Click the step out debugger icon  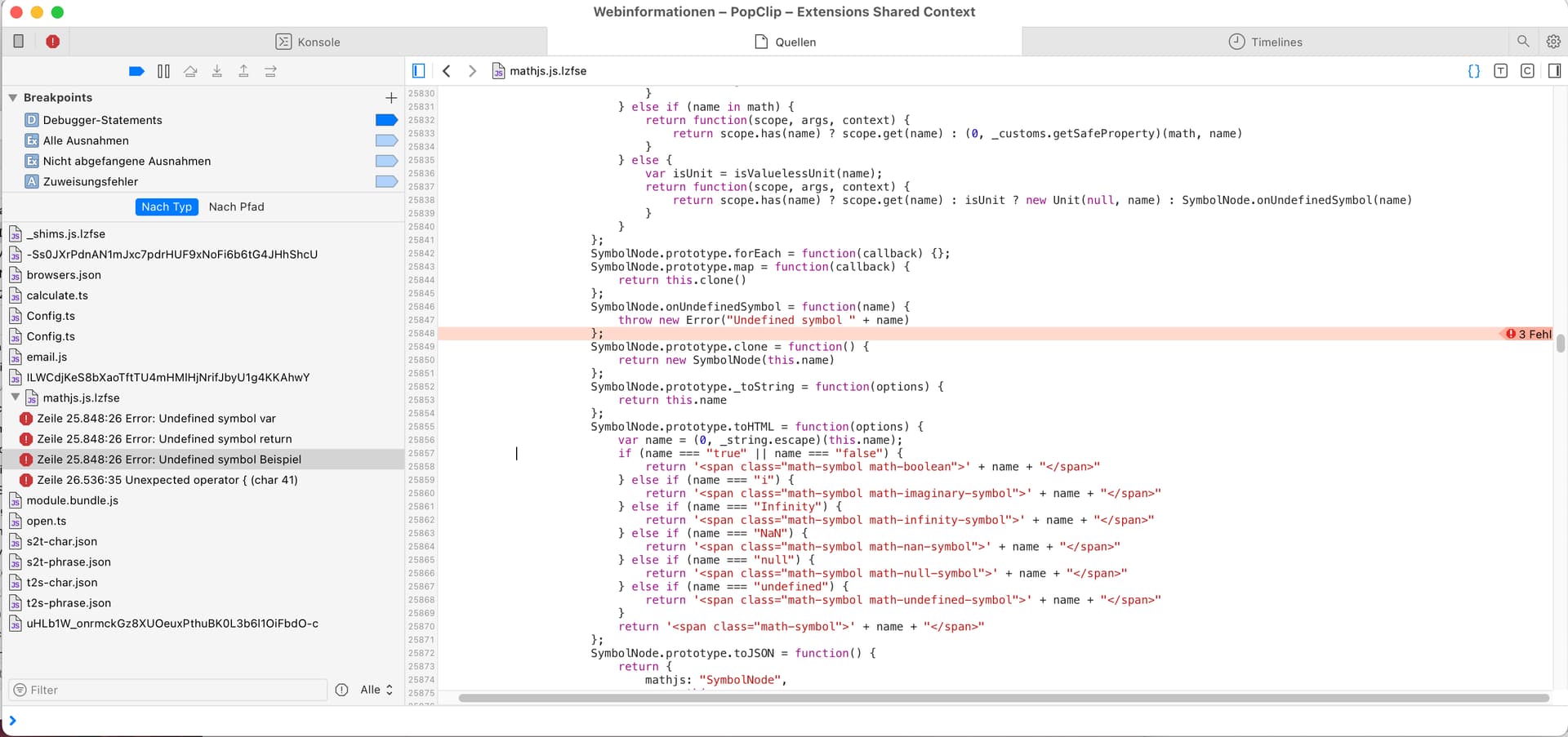[x=243, y=72]
